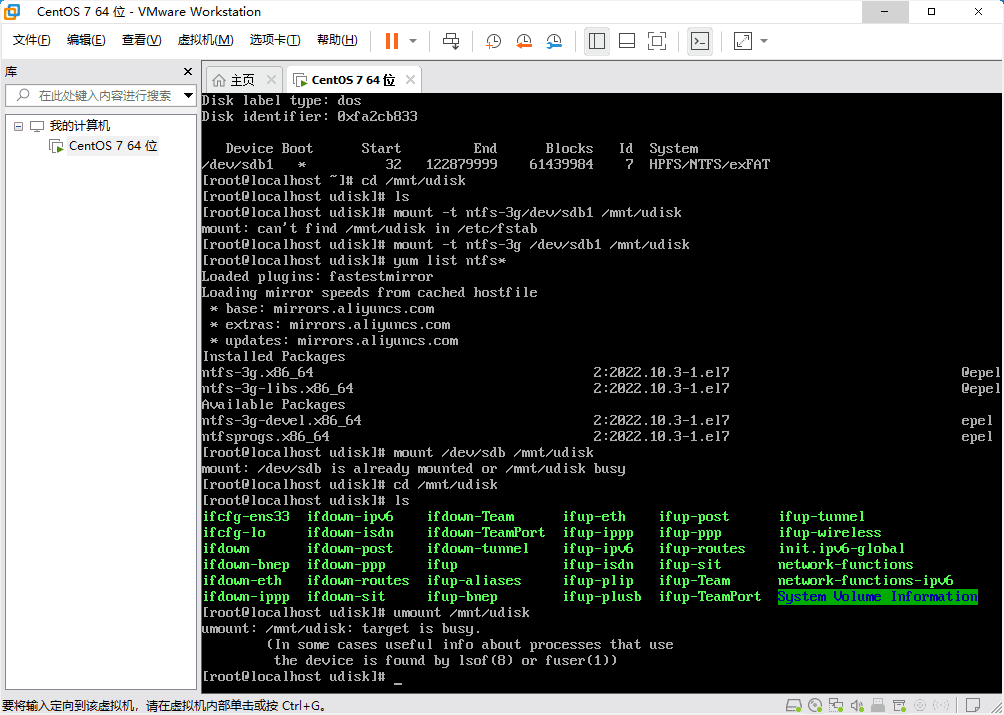This screenshot has width=1004, height=715.
Task: Take a snapshot with the clock-plus icon
Action: pyautogui.click(x=493, y=41)
